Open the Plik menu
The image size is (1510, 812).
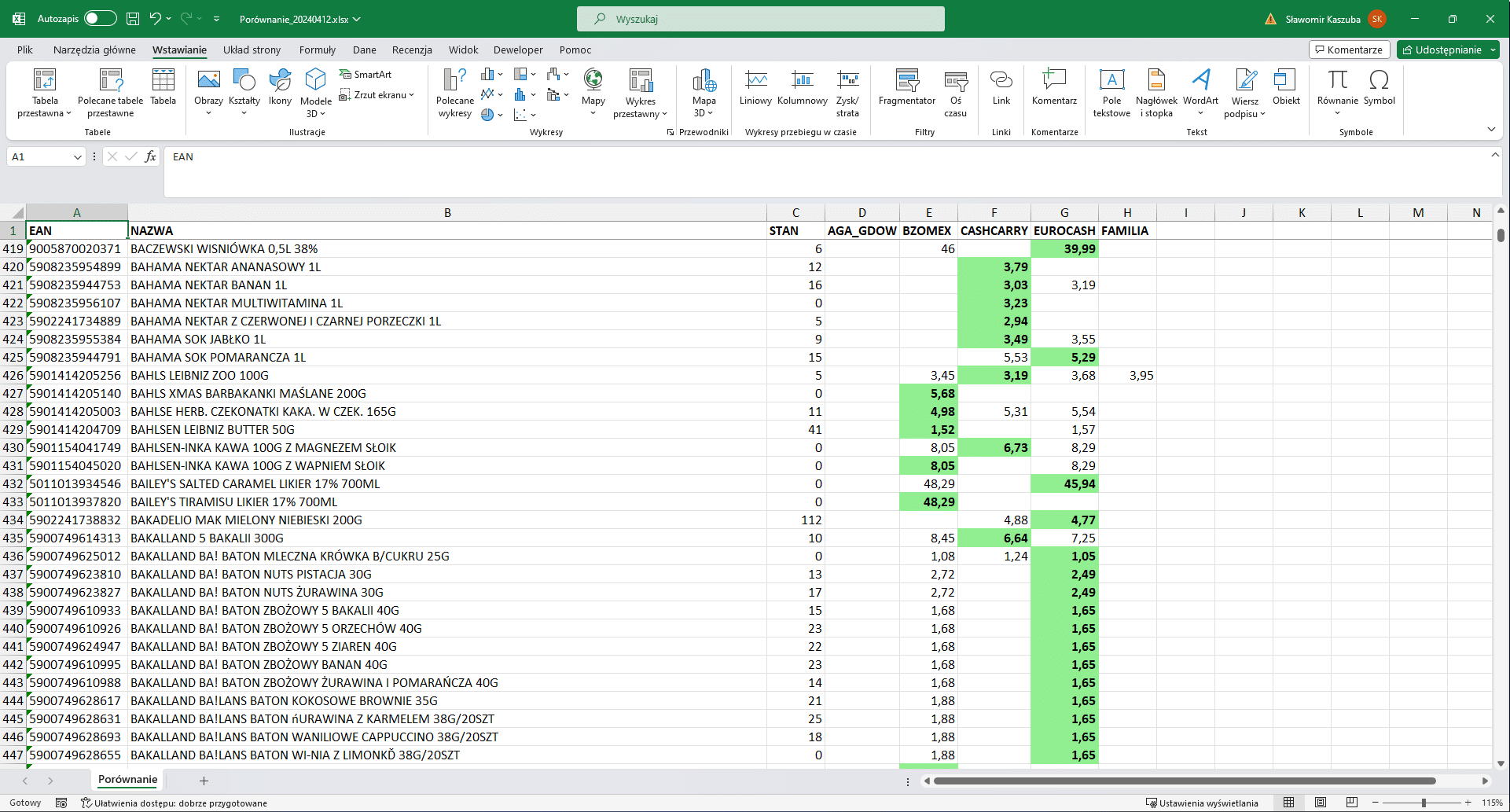click(25, 50)
